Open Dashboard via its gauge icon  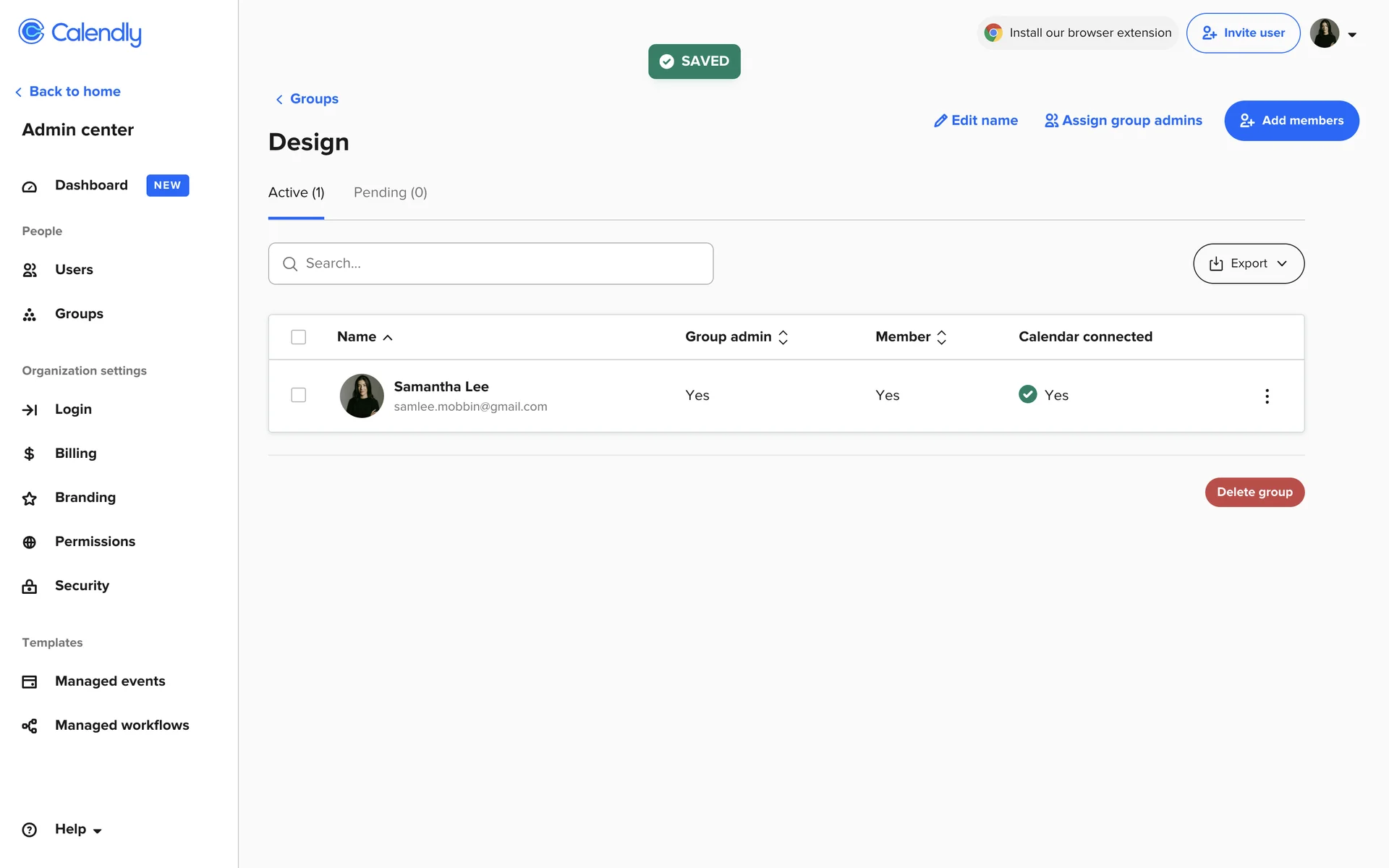point(30,187)
